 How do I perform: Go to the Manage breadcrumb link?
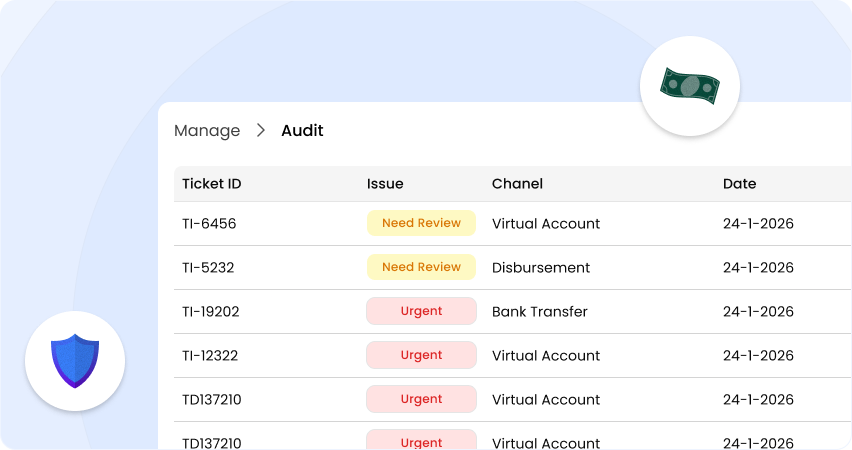(x=207, y=131)
